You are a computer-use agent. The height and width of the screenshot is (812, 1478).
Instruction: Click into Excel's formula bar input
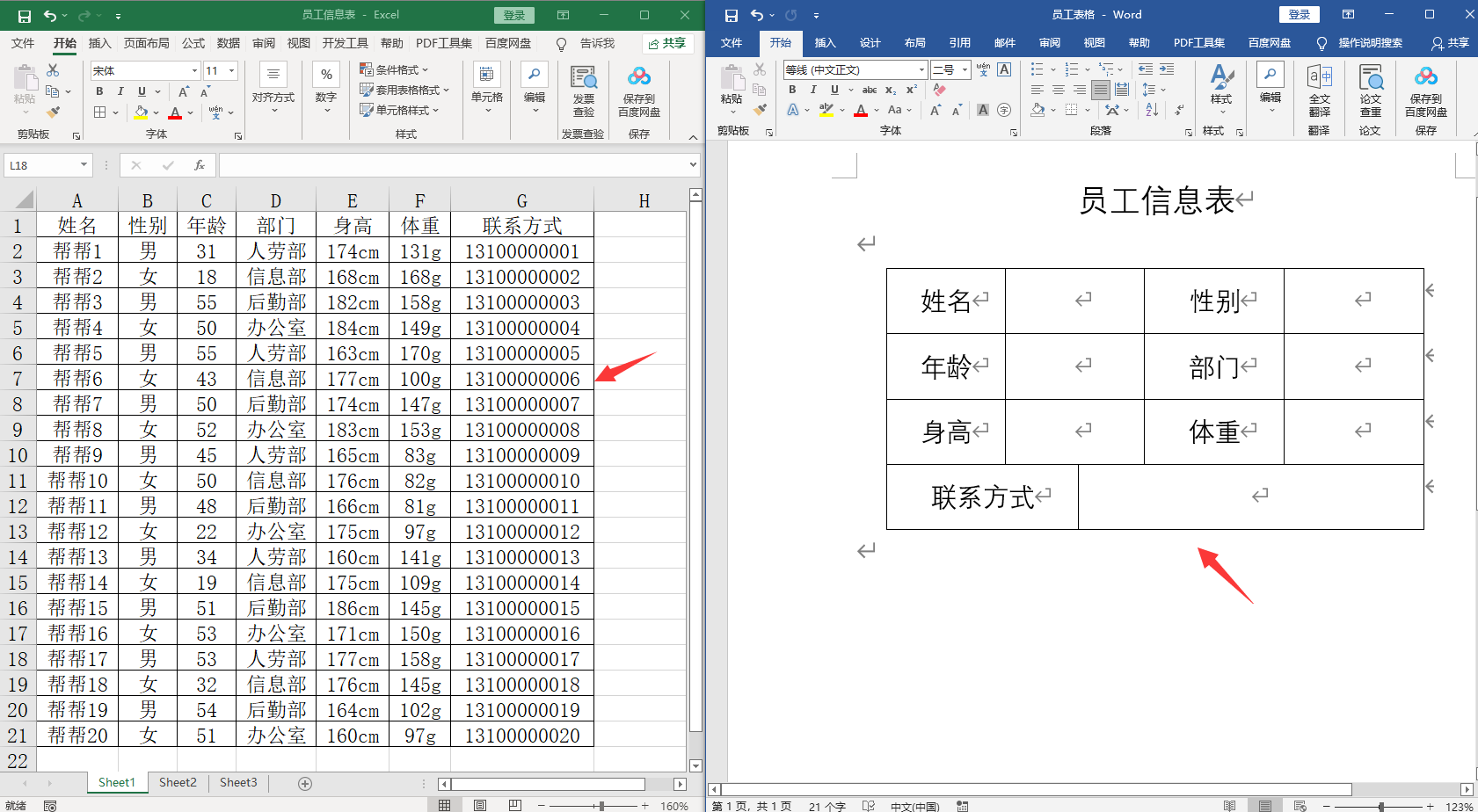453,165
